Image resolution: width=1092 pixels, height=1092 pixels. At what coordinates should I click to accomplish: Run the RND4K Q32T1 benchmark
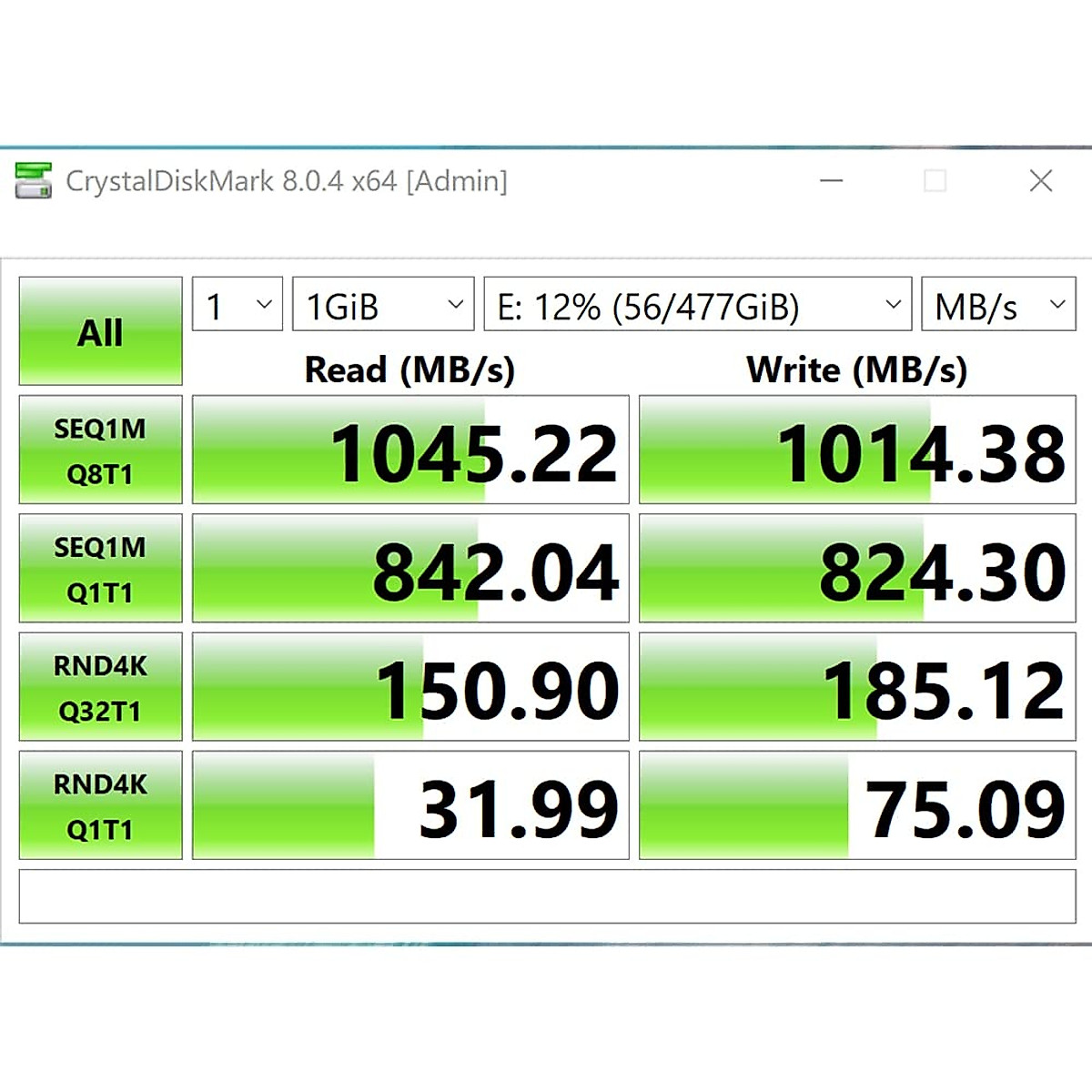(100, 687)
